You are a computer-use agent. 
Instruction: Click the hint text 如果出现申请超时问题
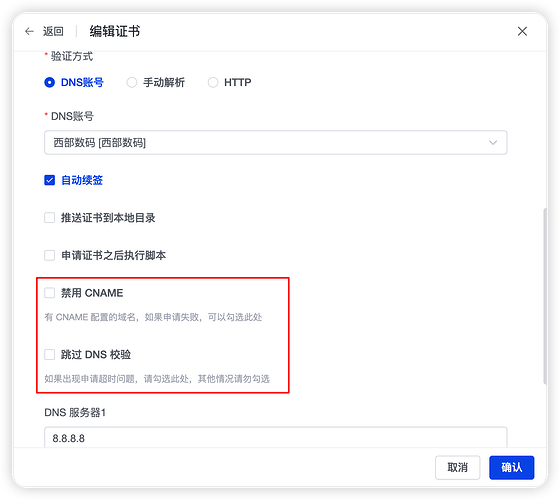click(157, 379)
